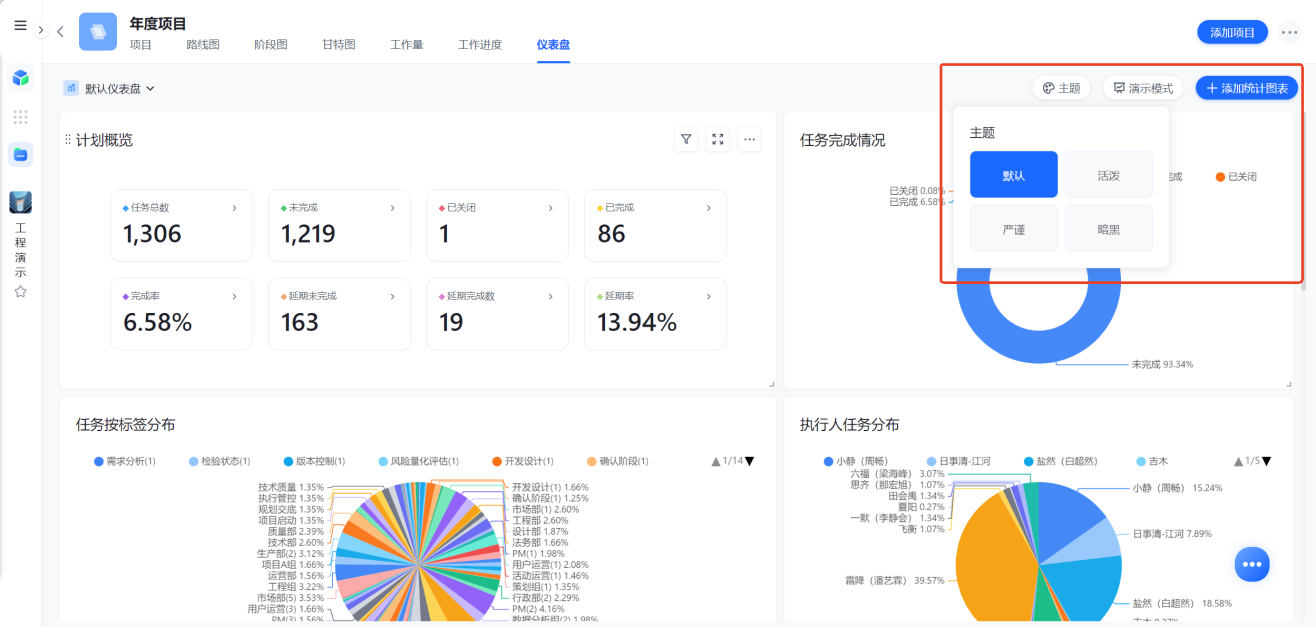Switch to the 项目 tab

[x=141, y=45]
